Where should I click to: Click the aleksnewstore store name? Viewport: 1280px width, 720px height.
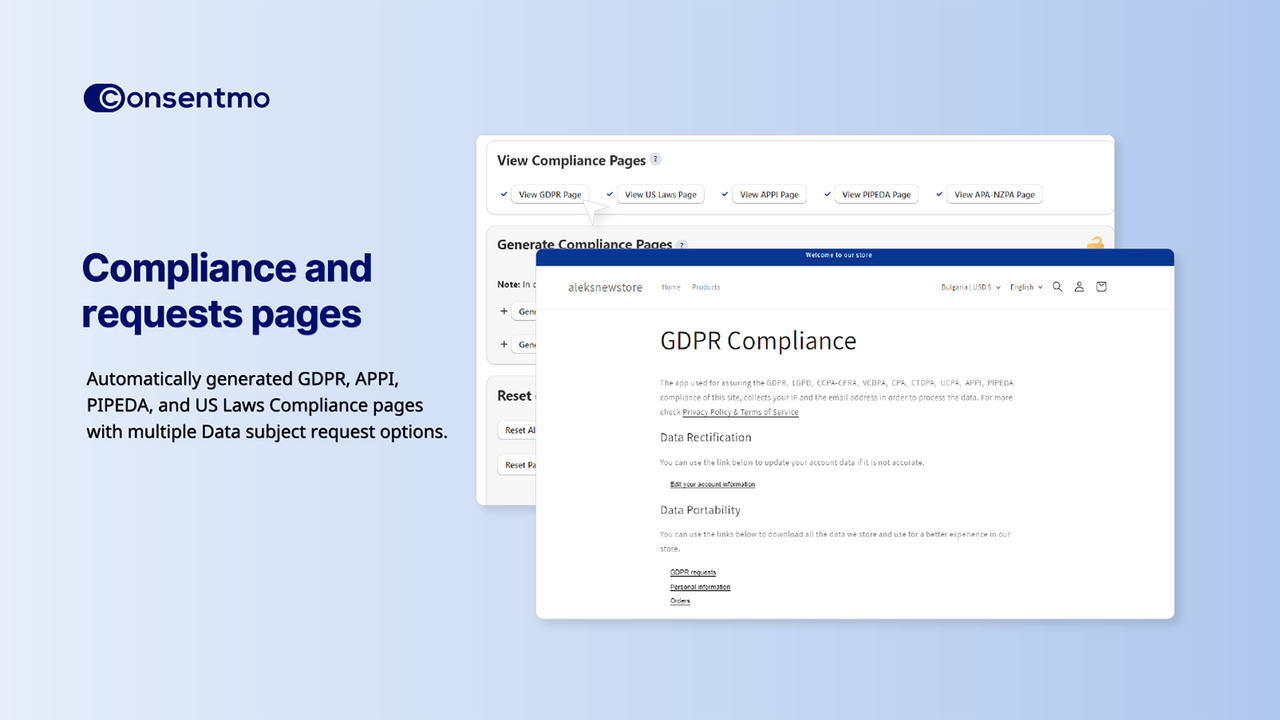pos(605,287)
